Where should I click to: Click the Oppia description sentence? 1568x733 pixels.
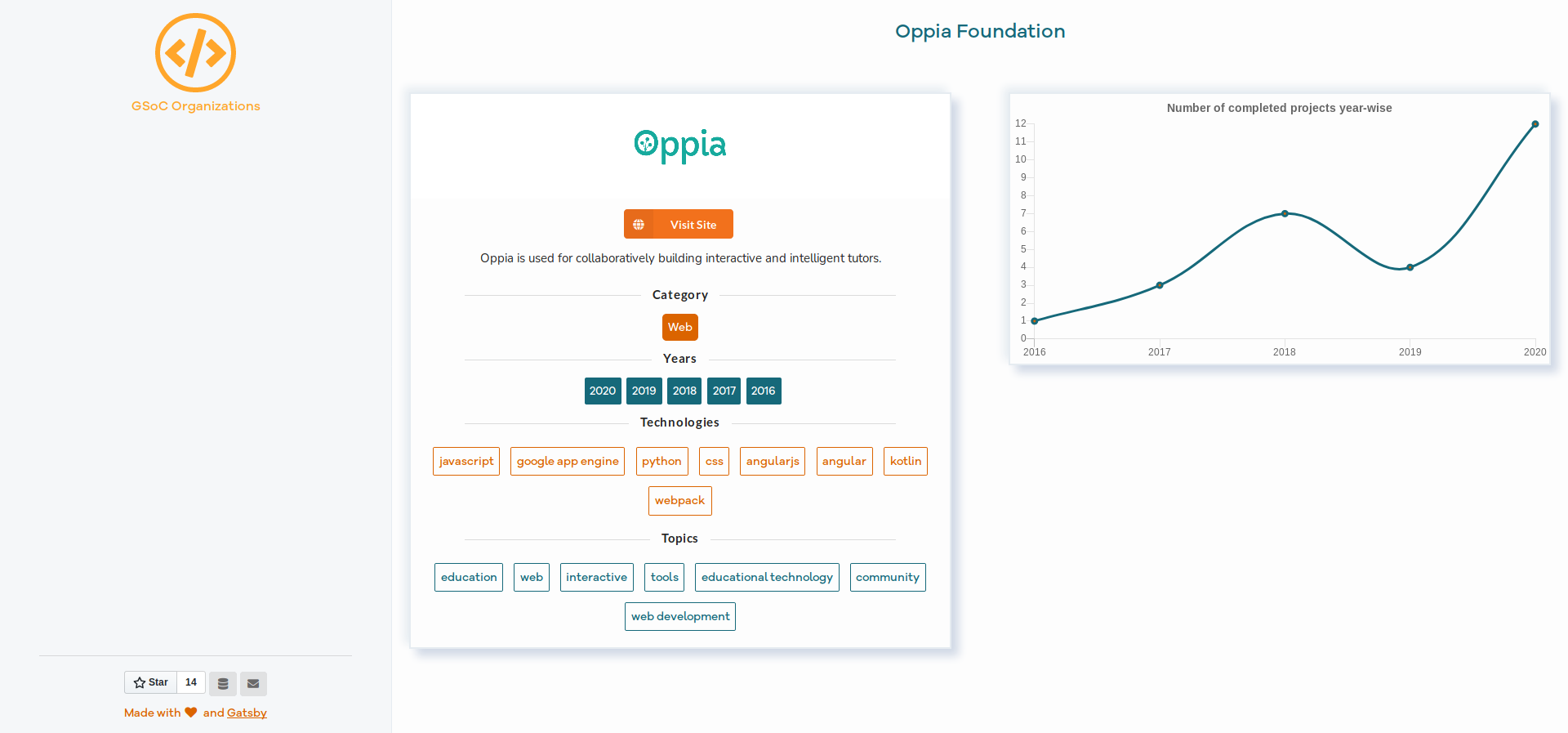(x=680, y=258)
